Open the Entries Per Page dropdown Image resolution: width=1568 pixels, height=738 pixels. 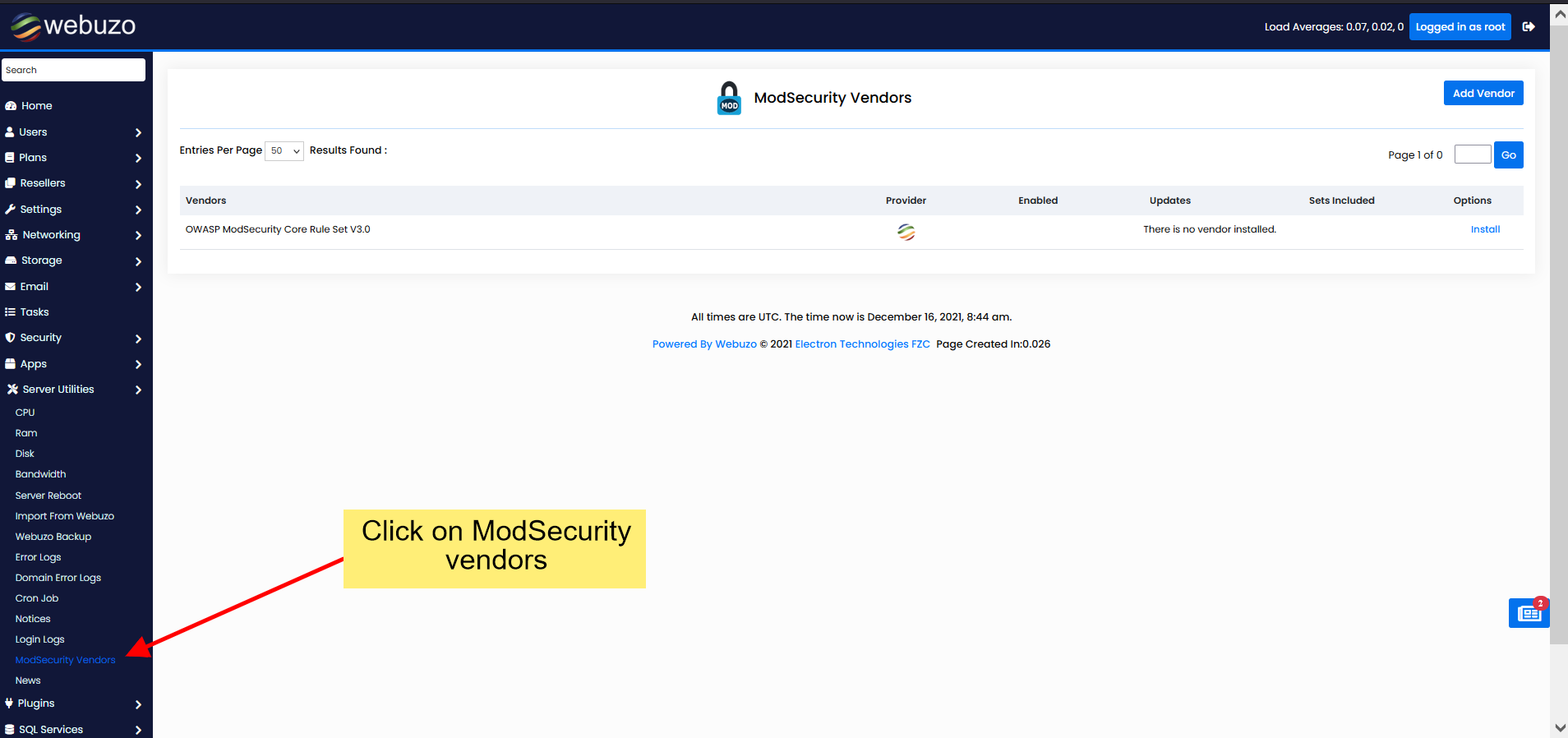coord(284,151)
